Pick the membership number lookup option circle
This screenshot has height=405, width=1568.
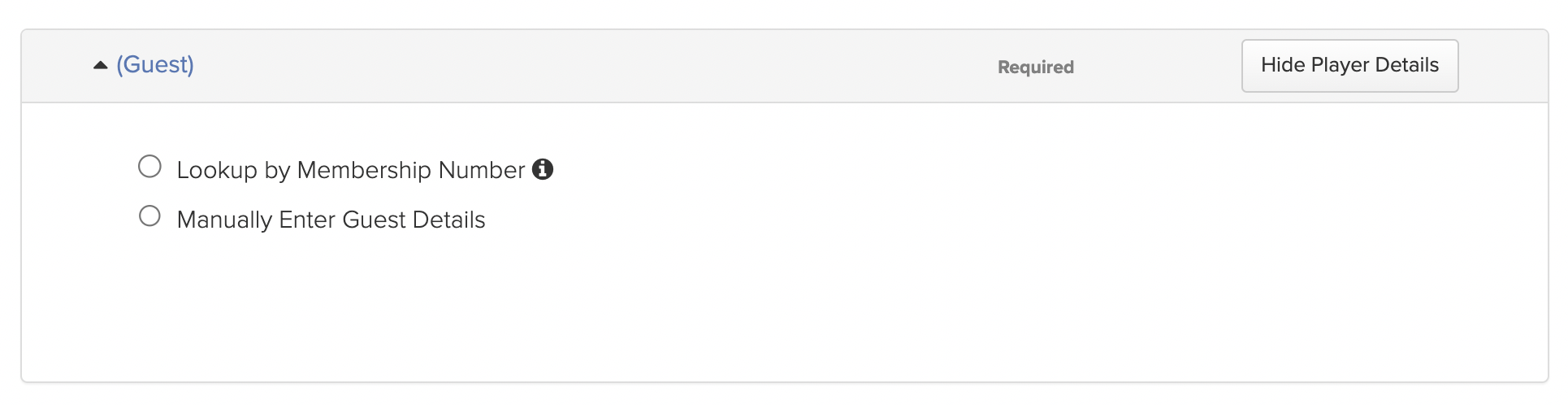pos(149,167)
